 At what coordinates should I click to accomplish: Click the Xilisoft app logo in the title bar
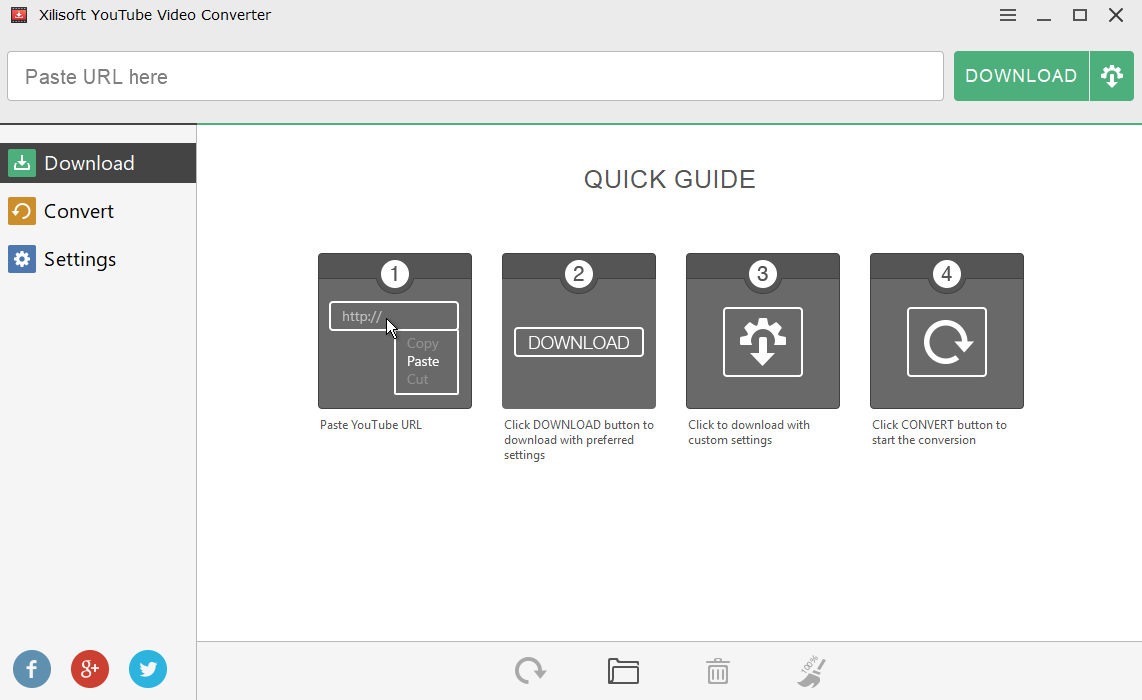[x=19, y=15]
